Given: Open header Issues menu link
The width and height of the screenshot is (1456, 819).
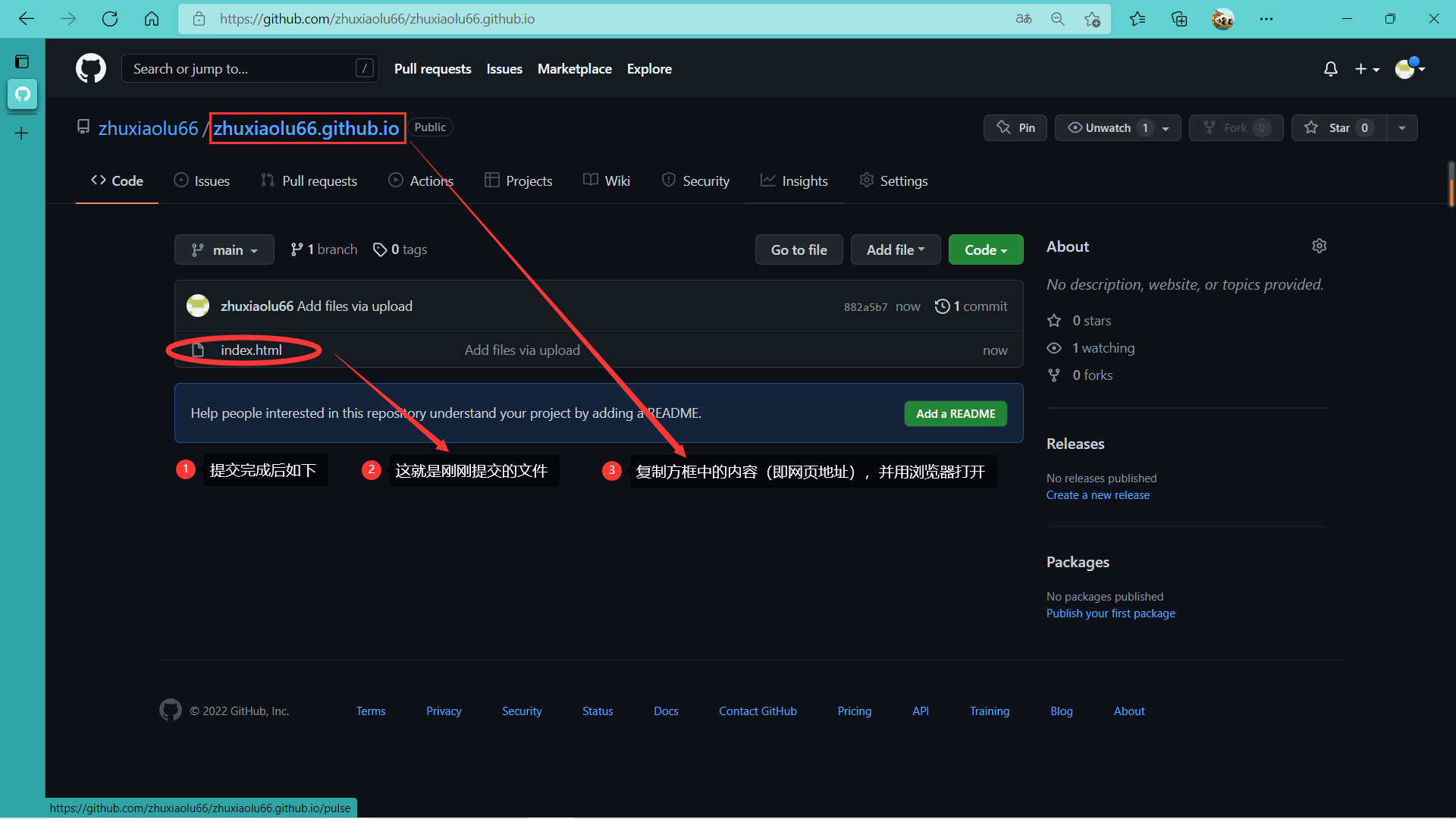Looking at the screenshot, I should pos(504,69).
